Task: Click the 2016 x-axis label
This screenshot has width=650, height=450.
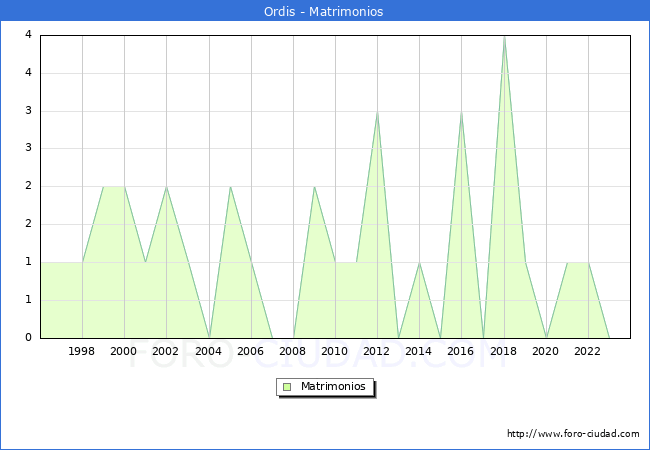Action: click(x=461, y=351)
